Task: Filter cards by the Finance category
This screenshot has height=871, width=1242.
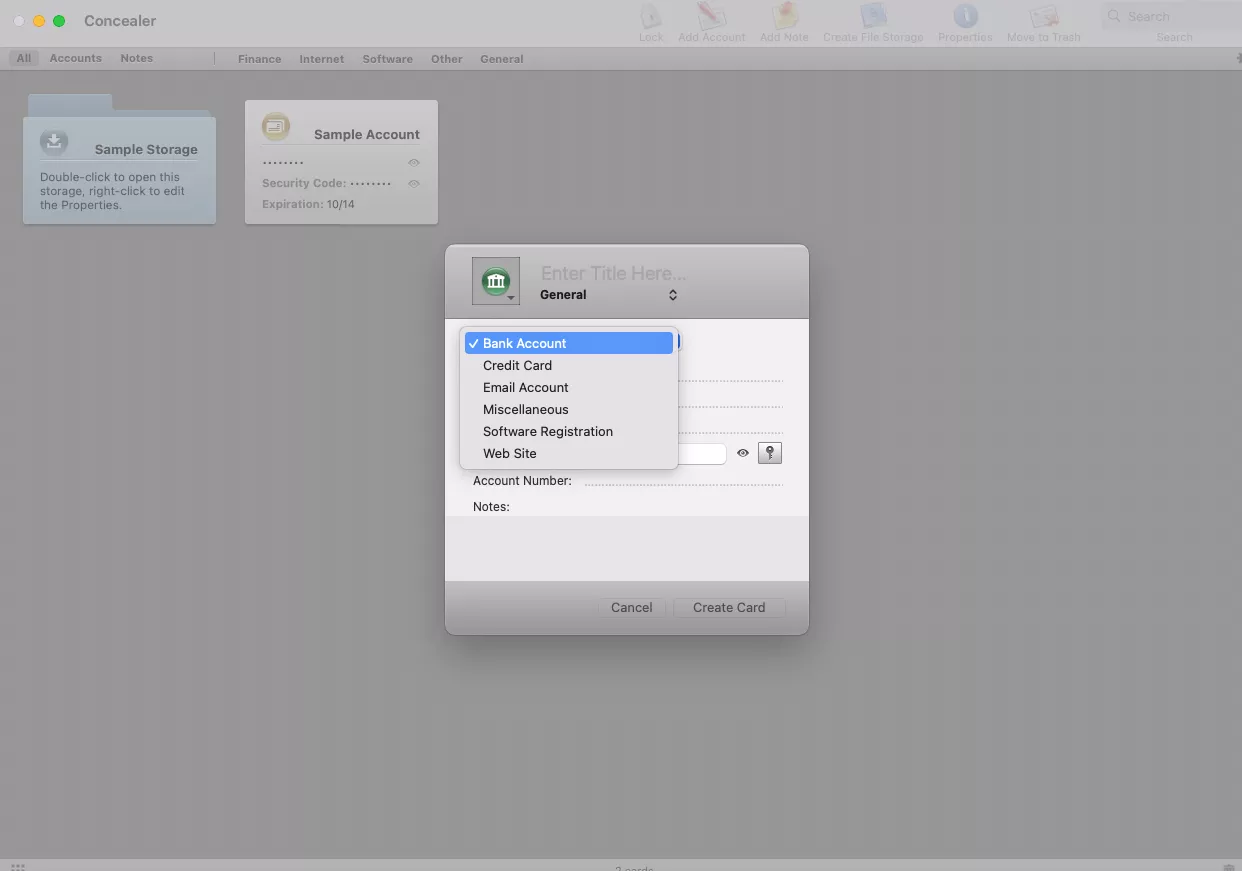Action: tap(259, 58)
